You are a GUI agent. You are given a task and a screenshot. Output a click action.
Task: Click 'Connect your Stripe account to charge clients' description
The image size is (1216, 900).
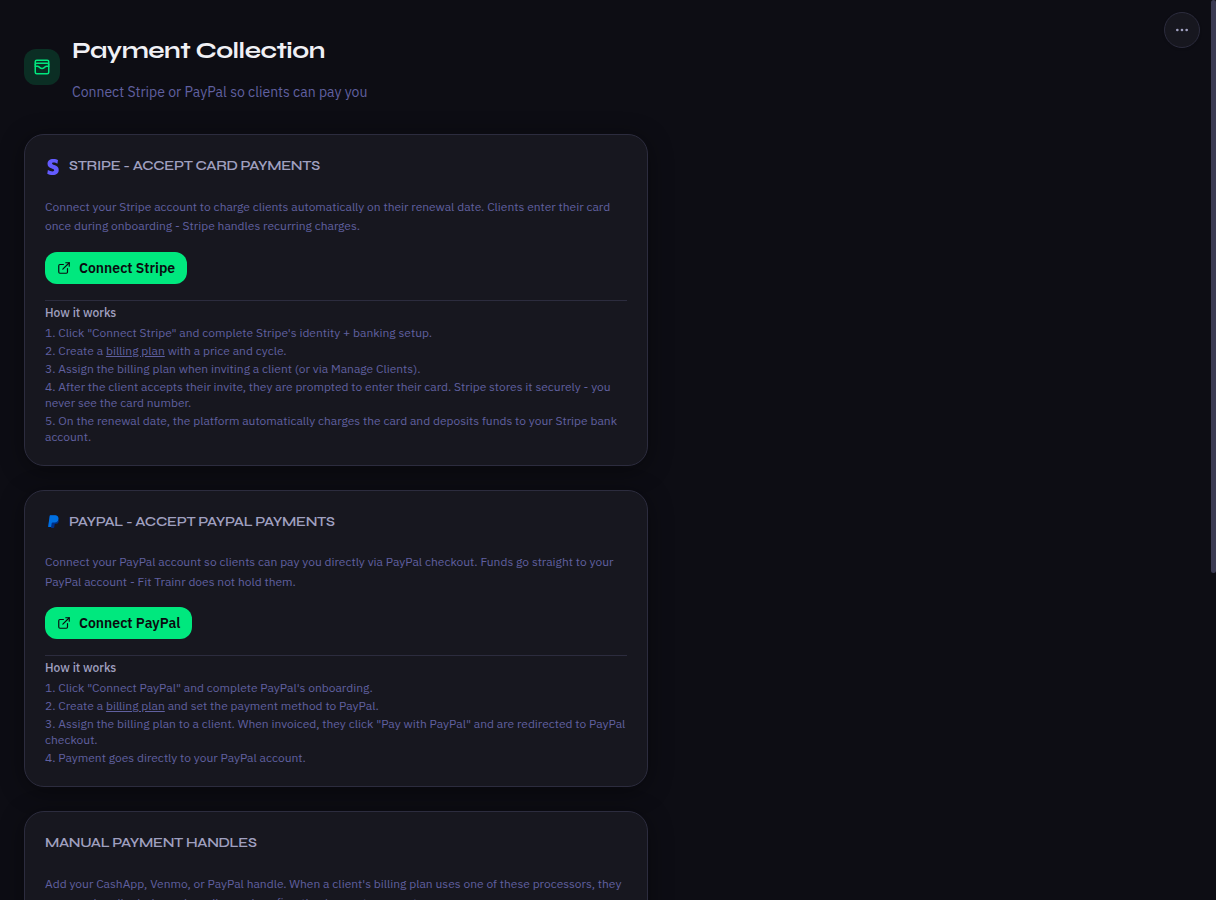click(327, 217)
